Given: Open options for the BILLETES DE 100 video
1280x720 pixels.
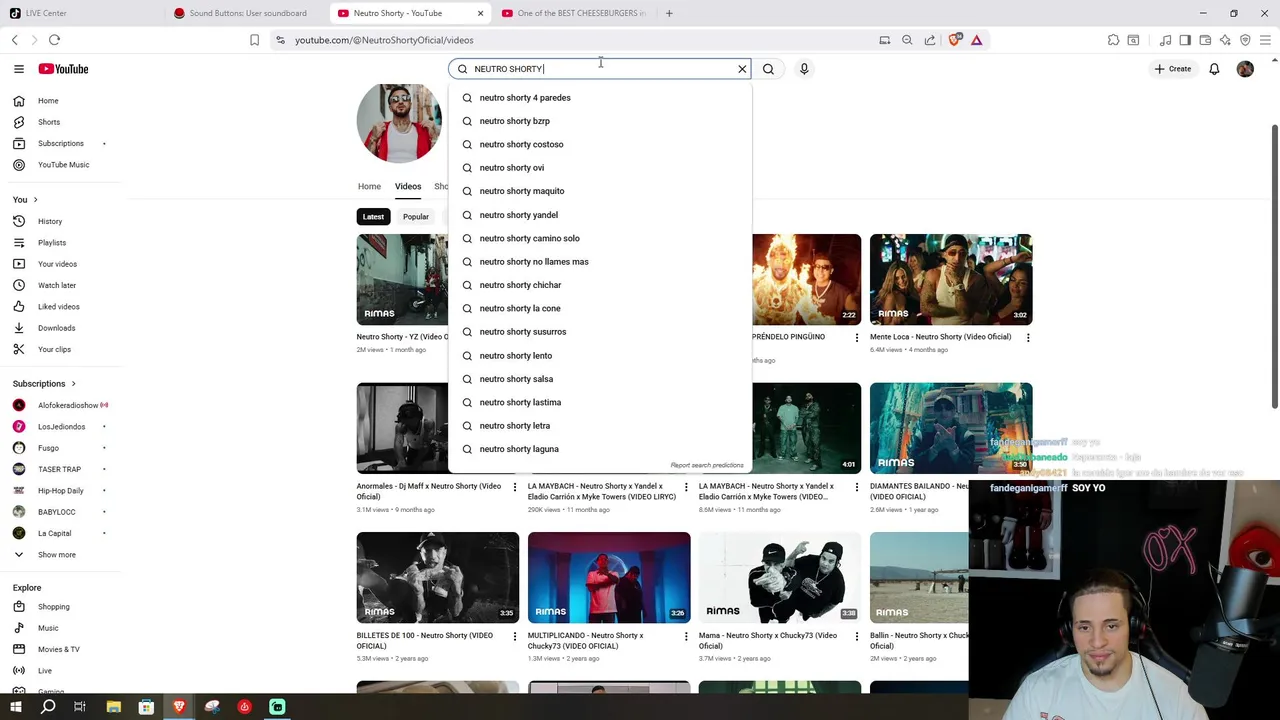Looking at the screenshot, I should click(x=515, y=636).
